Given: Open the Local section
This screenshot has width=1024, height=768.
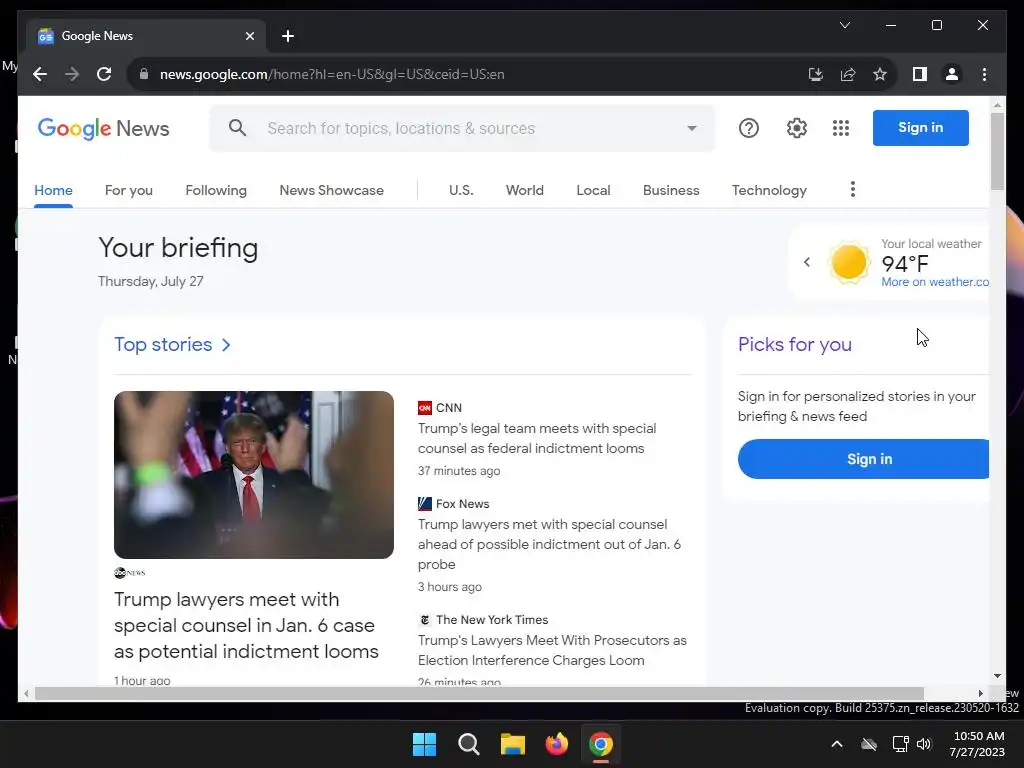Looking at the screenshot, I should click(x=593, y=190).
